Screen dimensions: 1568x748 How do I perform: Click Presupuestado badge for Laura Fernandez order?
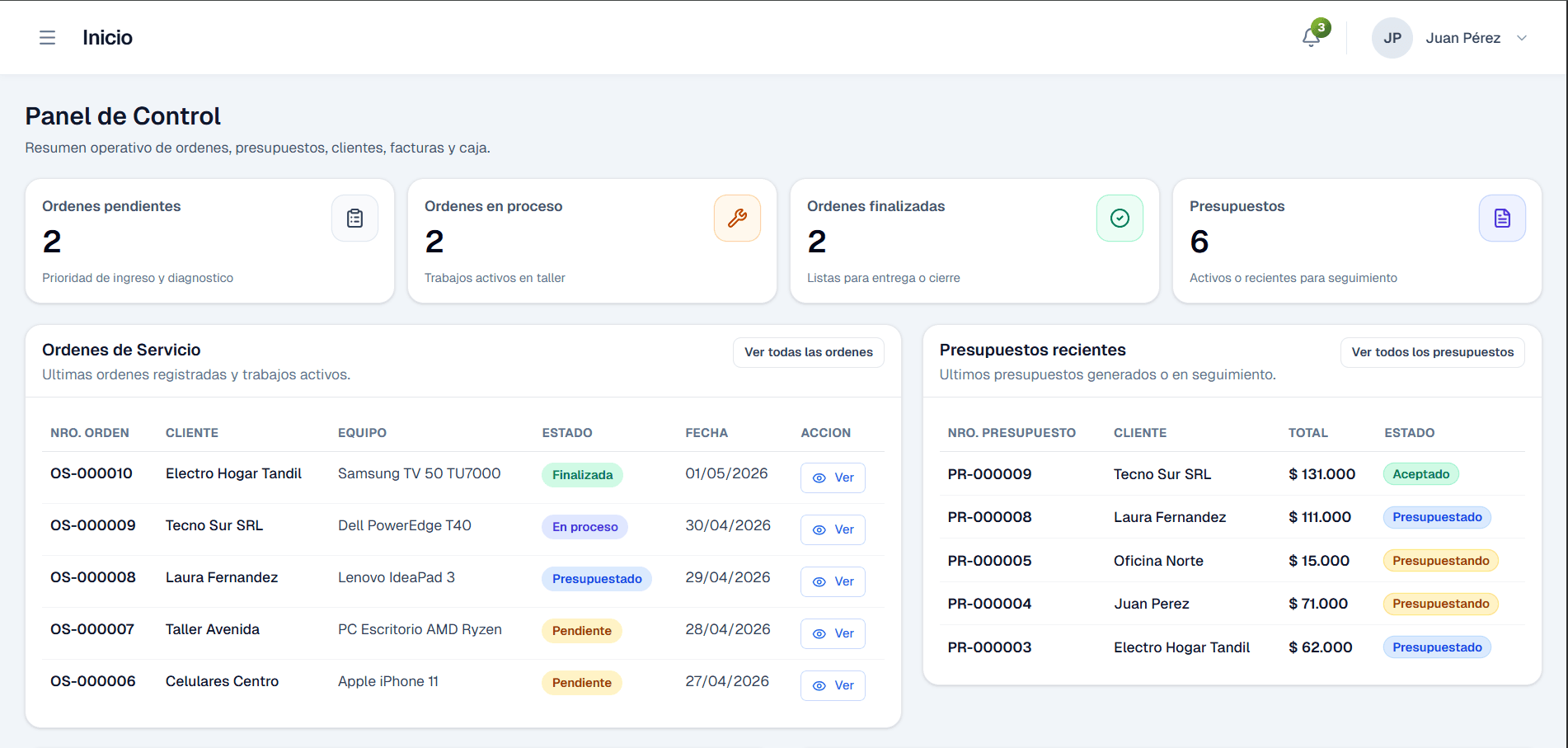point(597,579)
